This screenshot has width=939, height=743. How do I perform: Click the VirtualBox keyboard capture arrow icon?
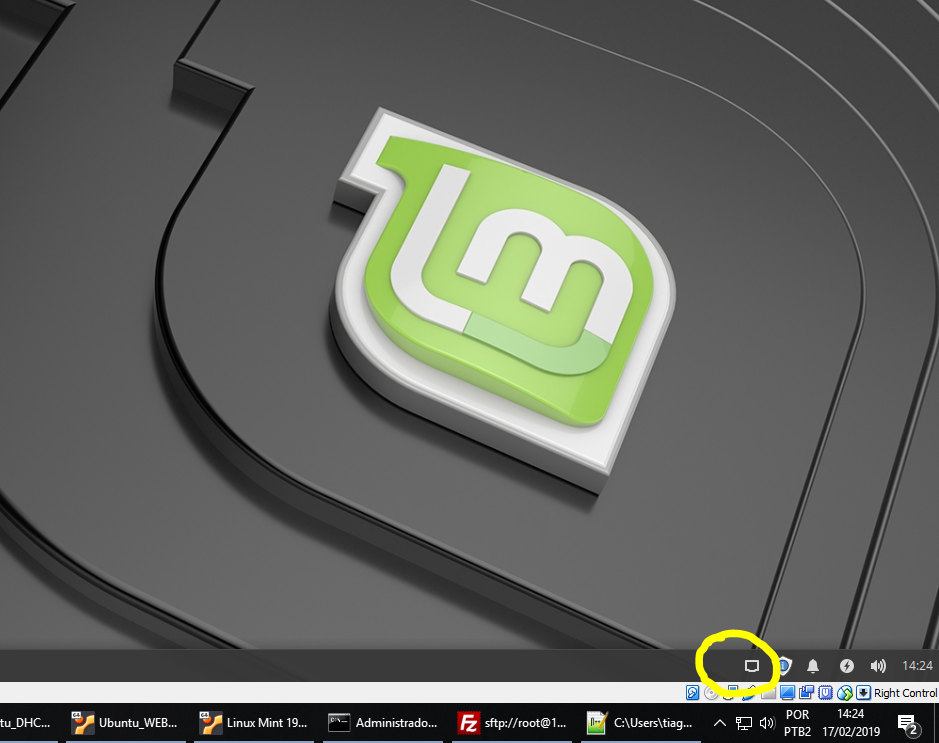[863, 693]
